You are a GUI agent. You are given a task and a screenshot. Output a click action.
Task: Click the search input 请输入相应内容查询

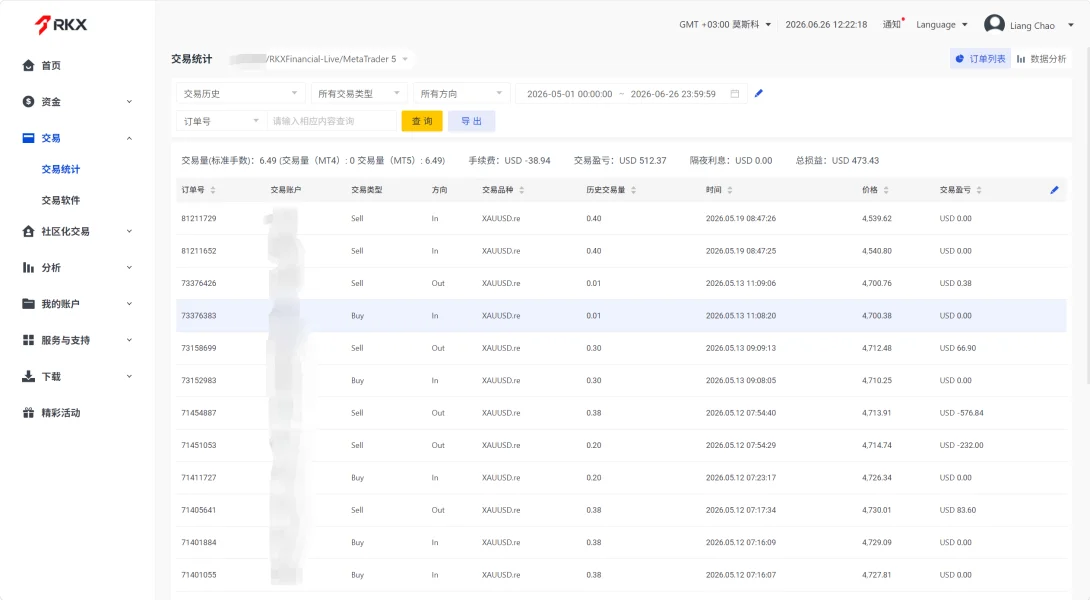(x=331, y=121)
